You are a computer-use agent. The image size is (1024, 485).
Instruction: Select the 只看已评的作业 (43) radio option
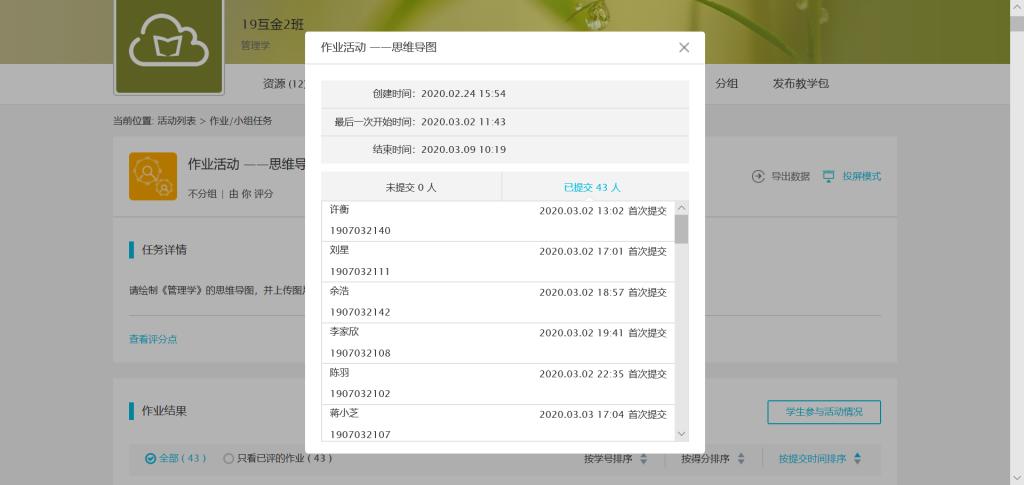tap(229, 459)
